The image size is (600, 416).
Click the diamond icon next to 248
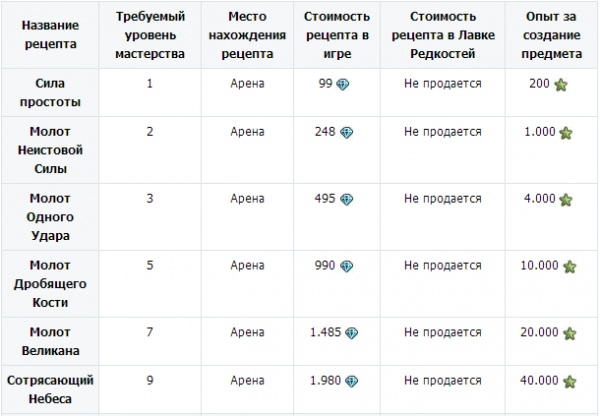(x=346, y=132)
